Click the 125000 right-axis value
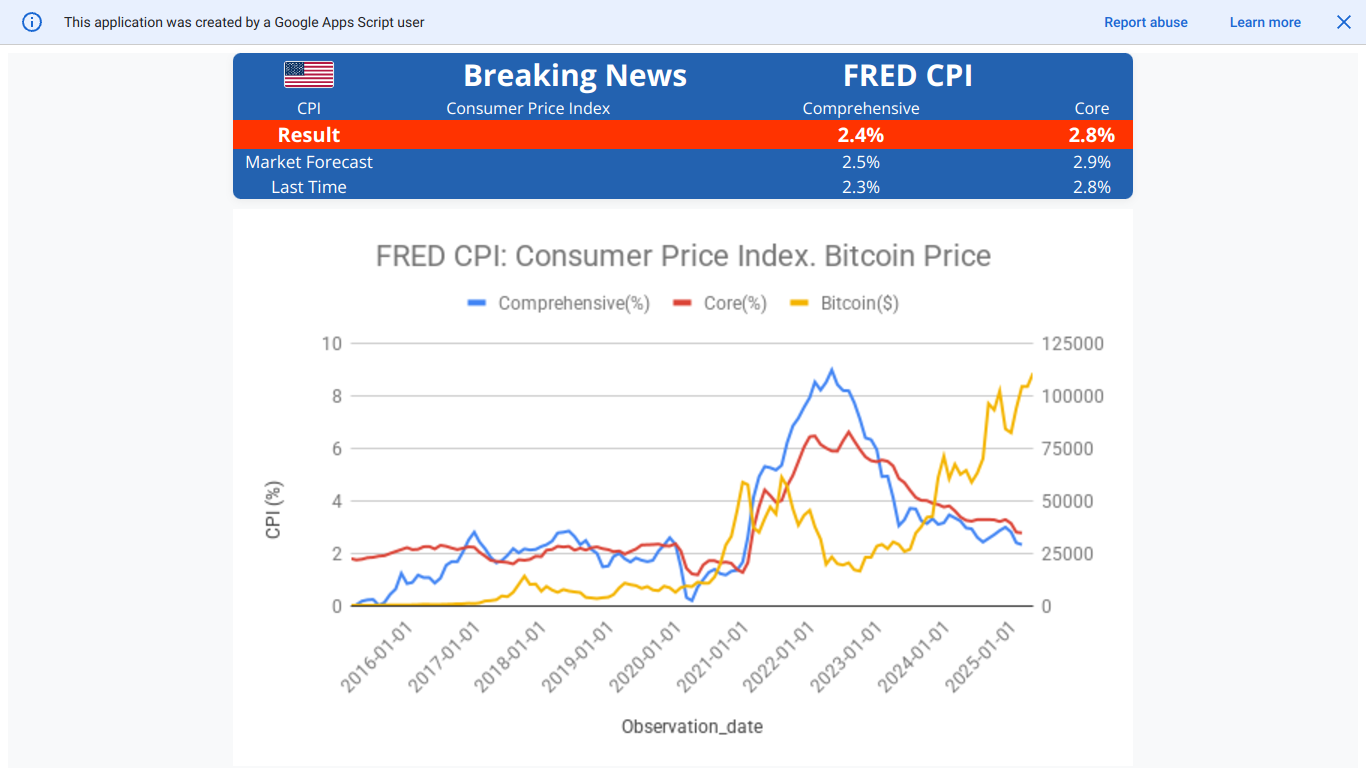The image size is (1366, 768). click(x=1073, y=344)
